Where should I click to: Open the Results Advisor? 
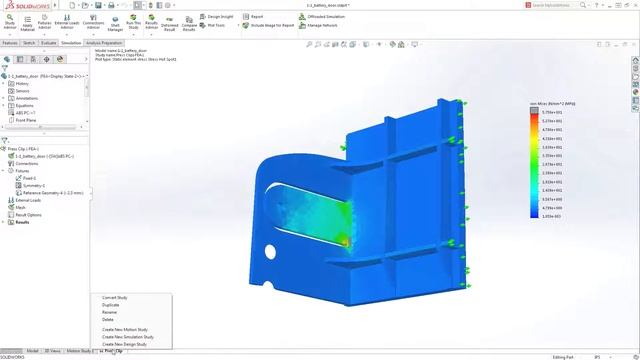pyautogui.click(x=151, y=22)
